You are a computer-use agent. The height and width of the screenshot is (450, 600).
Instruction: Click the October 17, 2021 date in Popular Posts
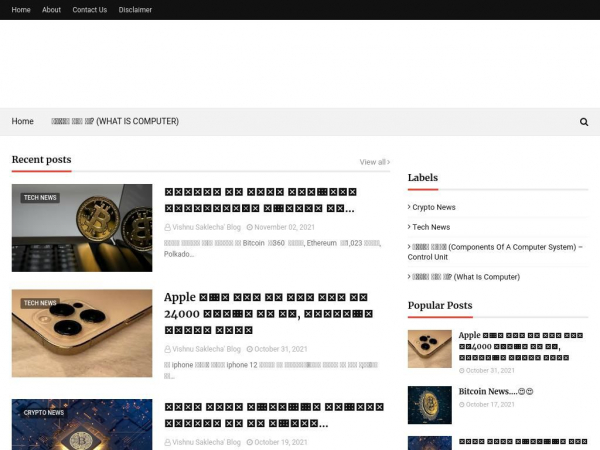tap(489, 404)
